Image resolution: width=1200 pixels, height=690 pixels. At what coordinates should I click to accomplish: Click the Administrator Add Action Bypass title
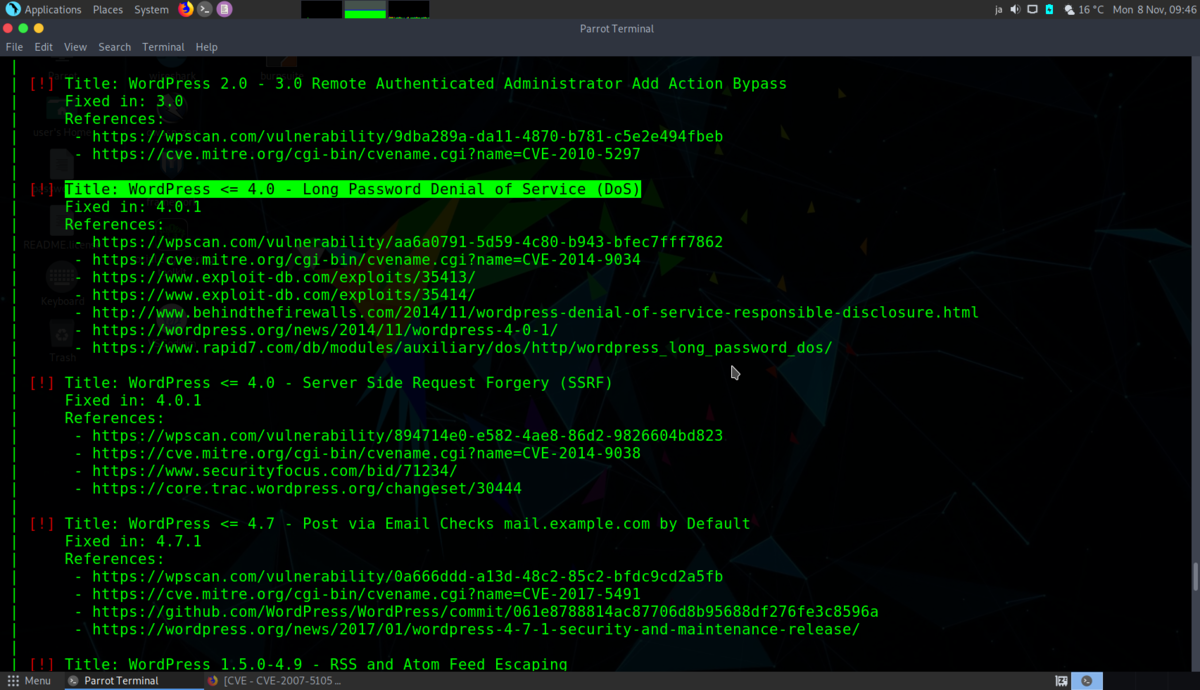pyautogui.click(x=425, y=84)
